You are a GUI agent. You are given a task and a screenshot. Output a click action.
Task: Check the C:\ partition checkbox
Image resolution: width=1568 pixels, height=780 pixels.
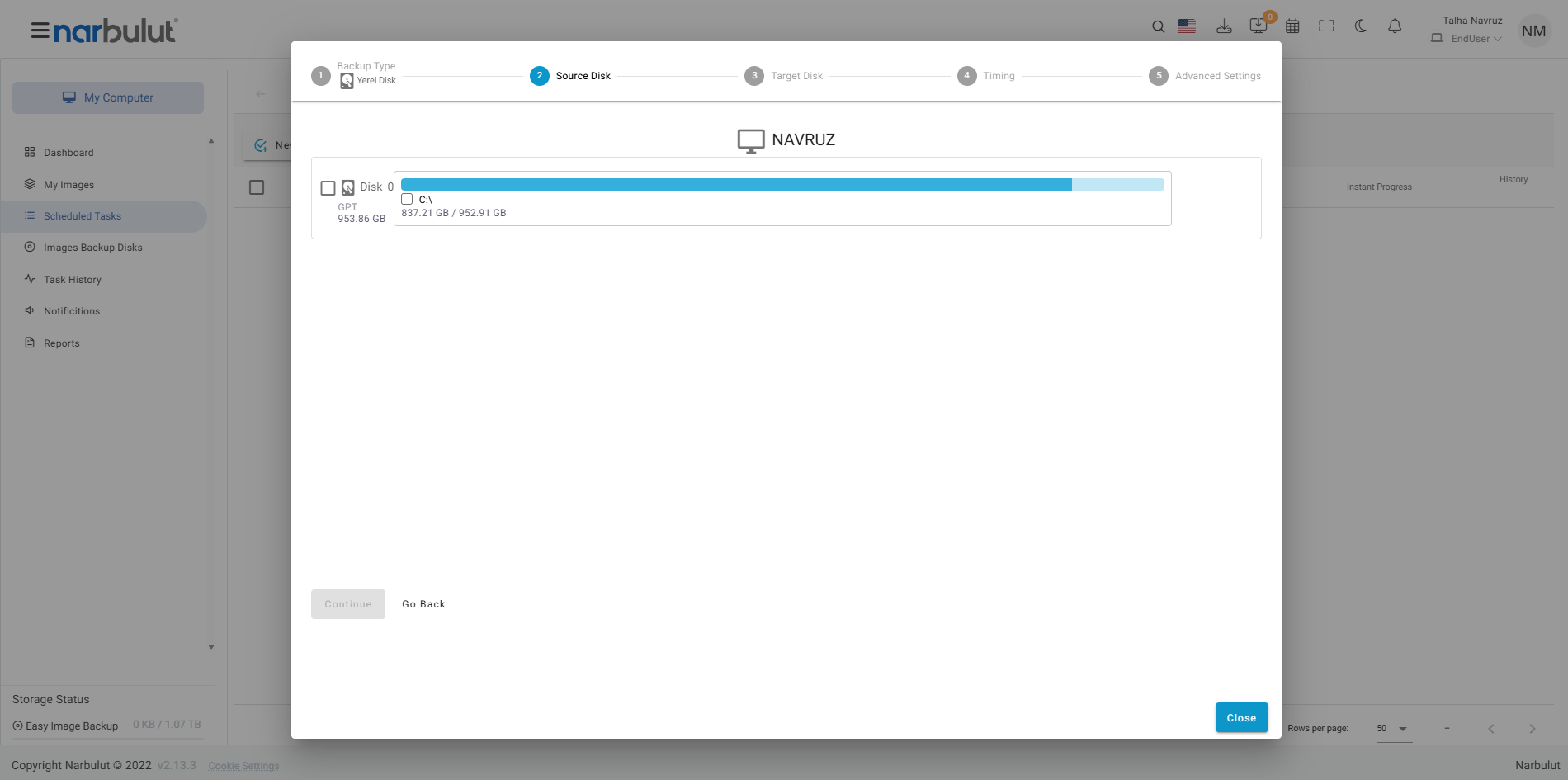coord(407,199)
